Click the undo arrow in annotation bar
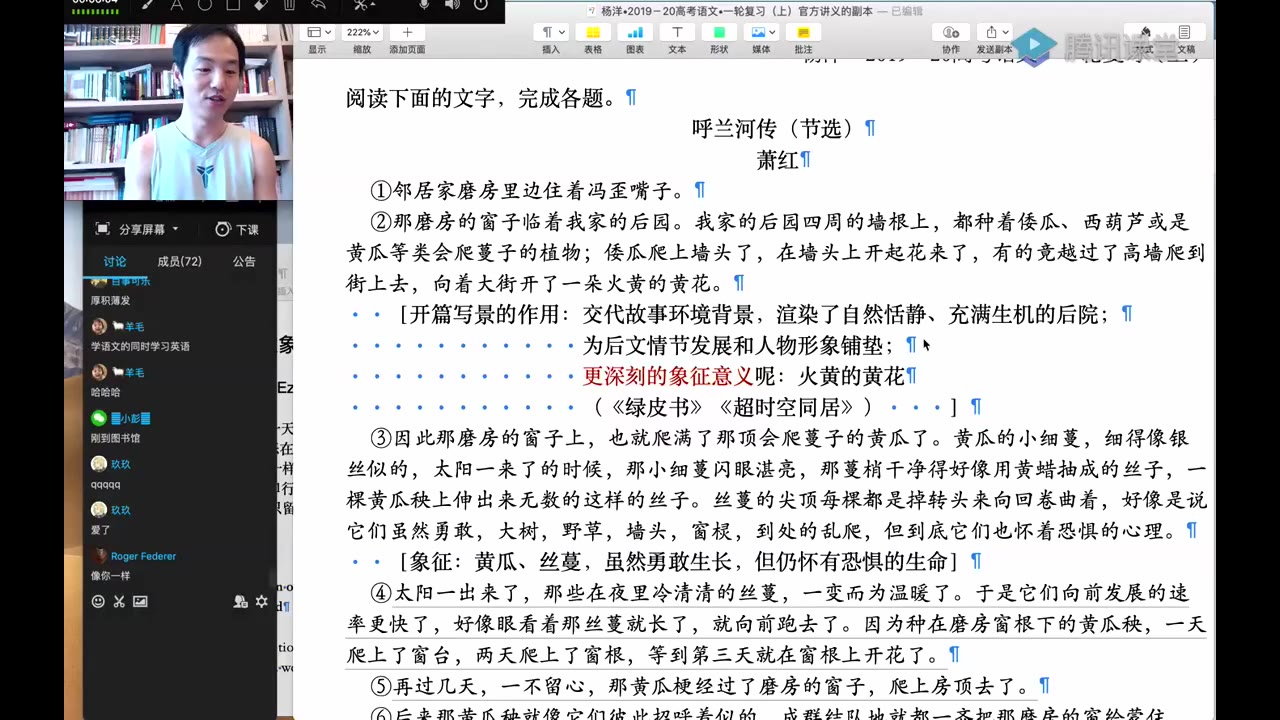This screenshot has height=720, width=1280. click(318, 5)
